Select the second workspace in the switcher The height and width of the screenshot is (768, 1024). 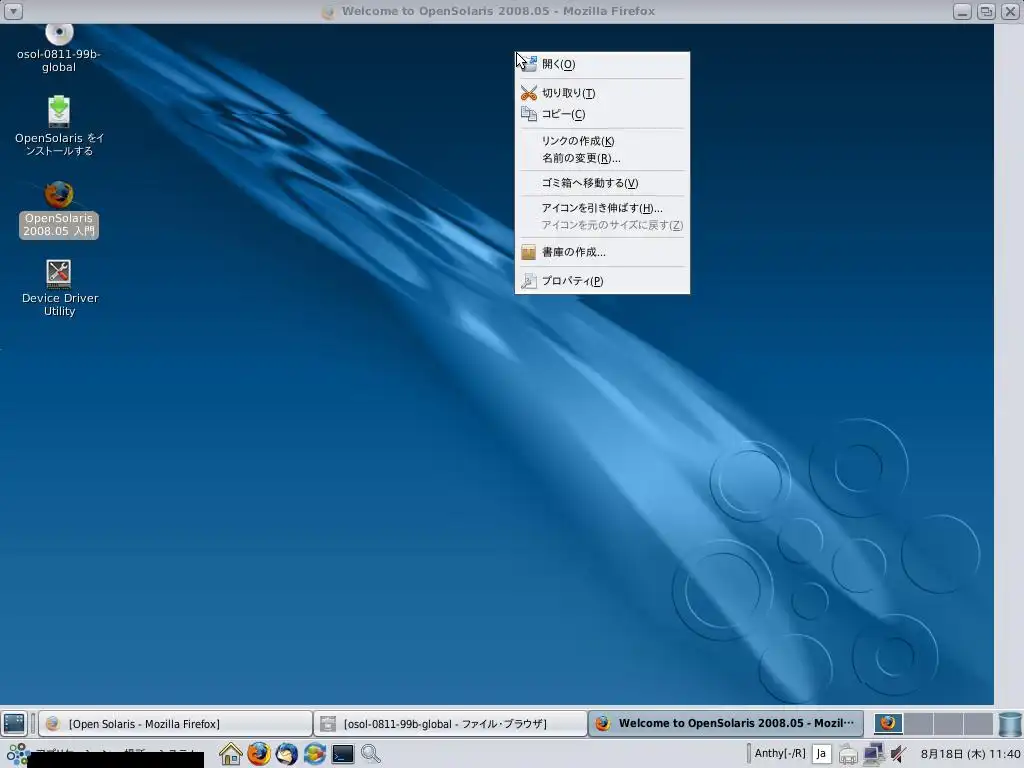point(918,724)
